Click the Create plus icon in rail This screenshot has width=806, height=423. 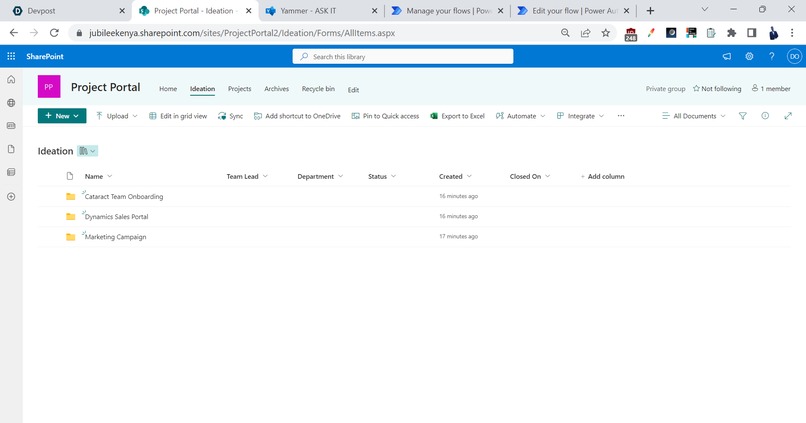click(11, 196)
